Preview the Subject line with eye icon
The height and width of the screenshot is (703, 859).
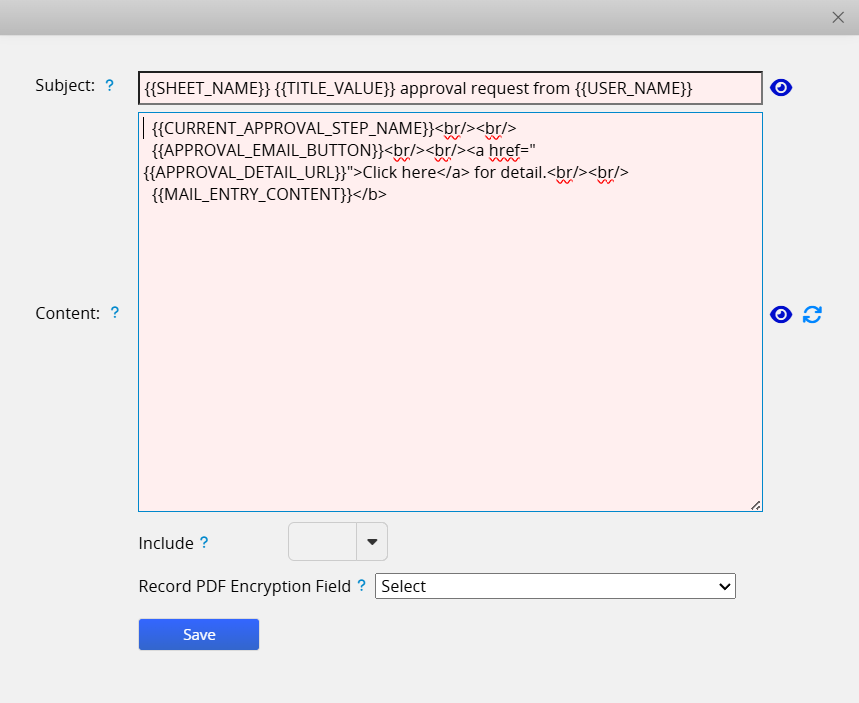pyautogui.click(x=781, y=88)
